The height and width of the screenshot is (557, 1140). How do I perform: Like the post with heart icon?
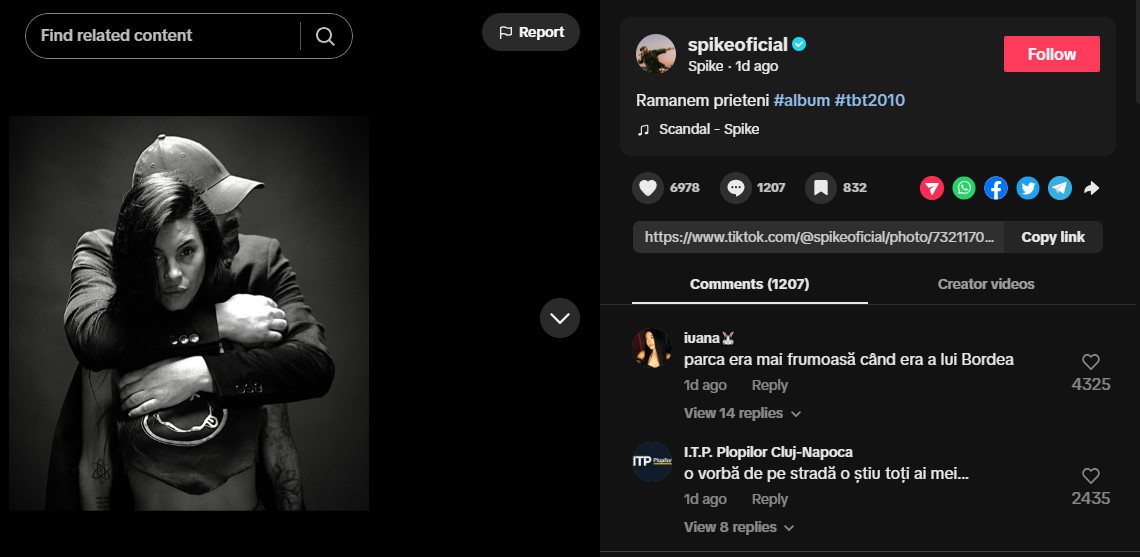click(x=648, y=188)
